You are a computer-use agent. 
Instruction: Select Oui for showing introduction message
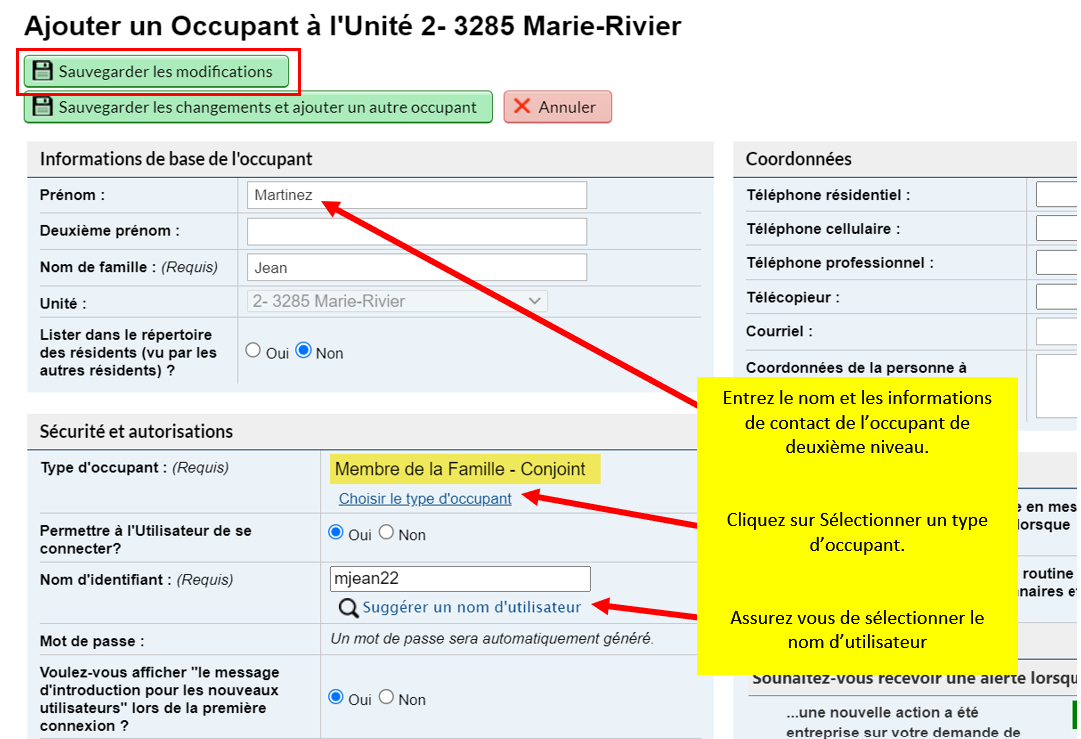point(336,697)
